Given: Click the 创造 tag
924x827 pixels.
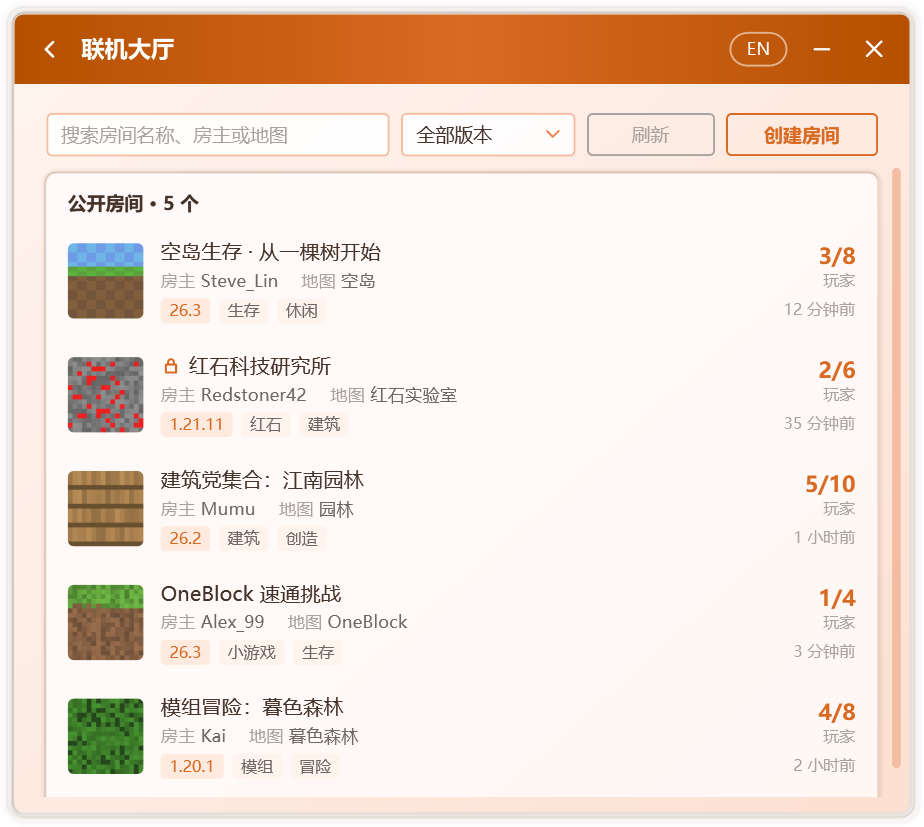Looking at the screenshot, I should (x=301, y=538).
